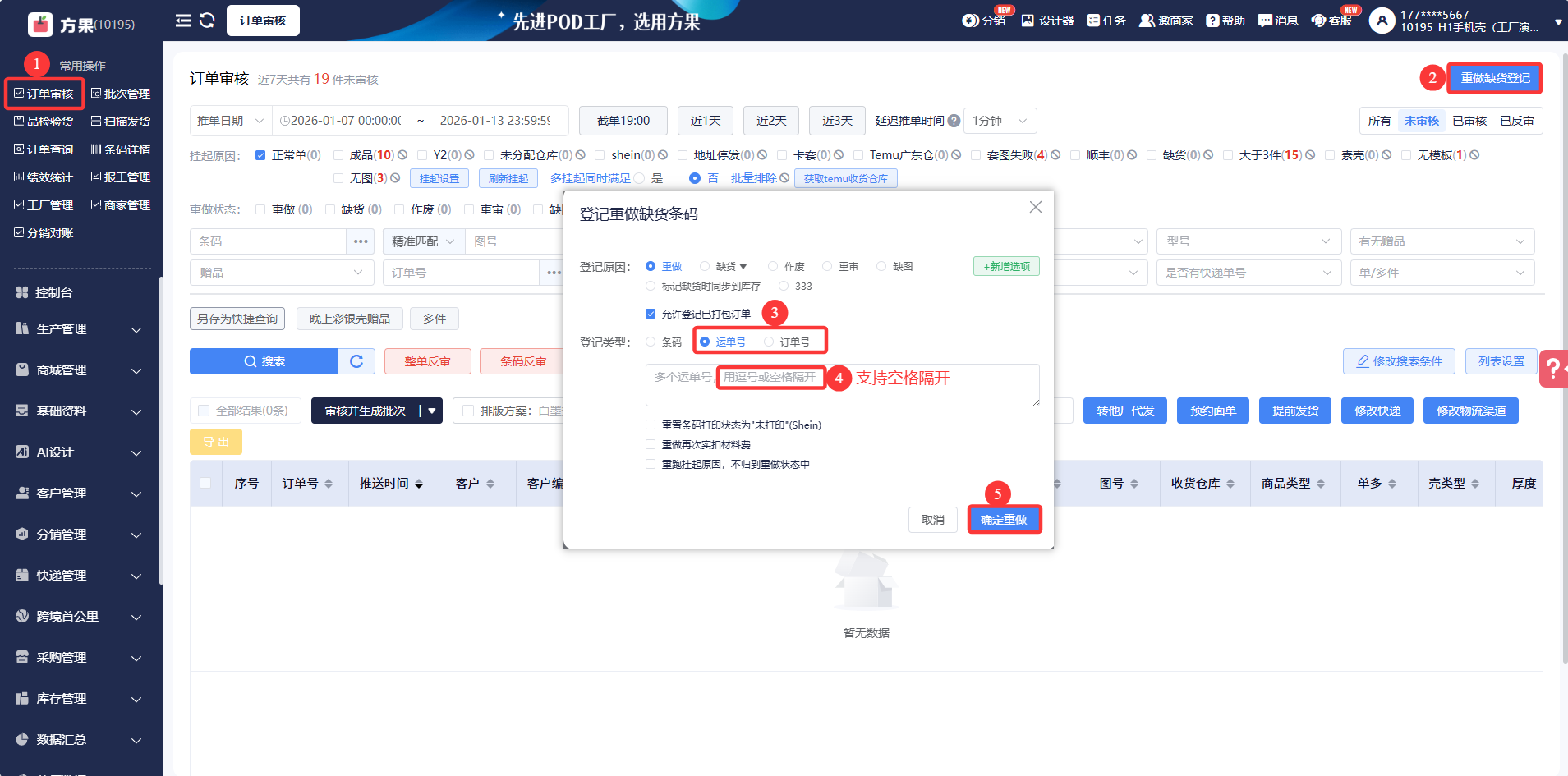
Task: Click the reset icon beside 搜索
Action: click(x=356, y=361)
